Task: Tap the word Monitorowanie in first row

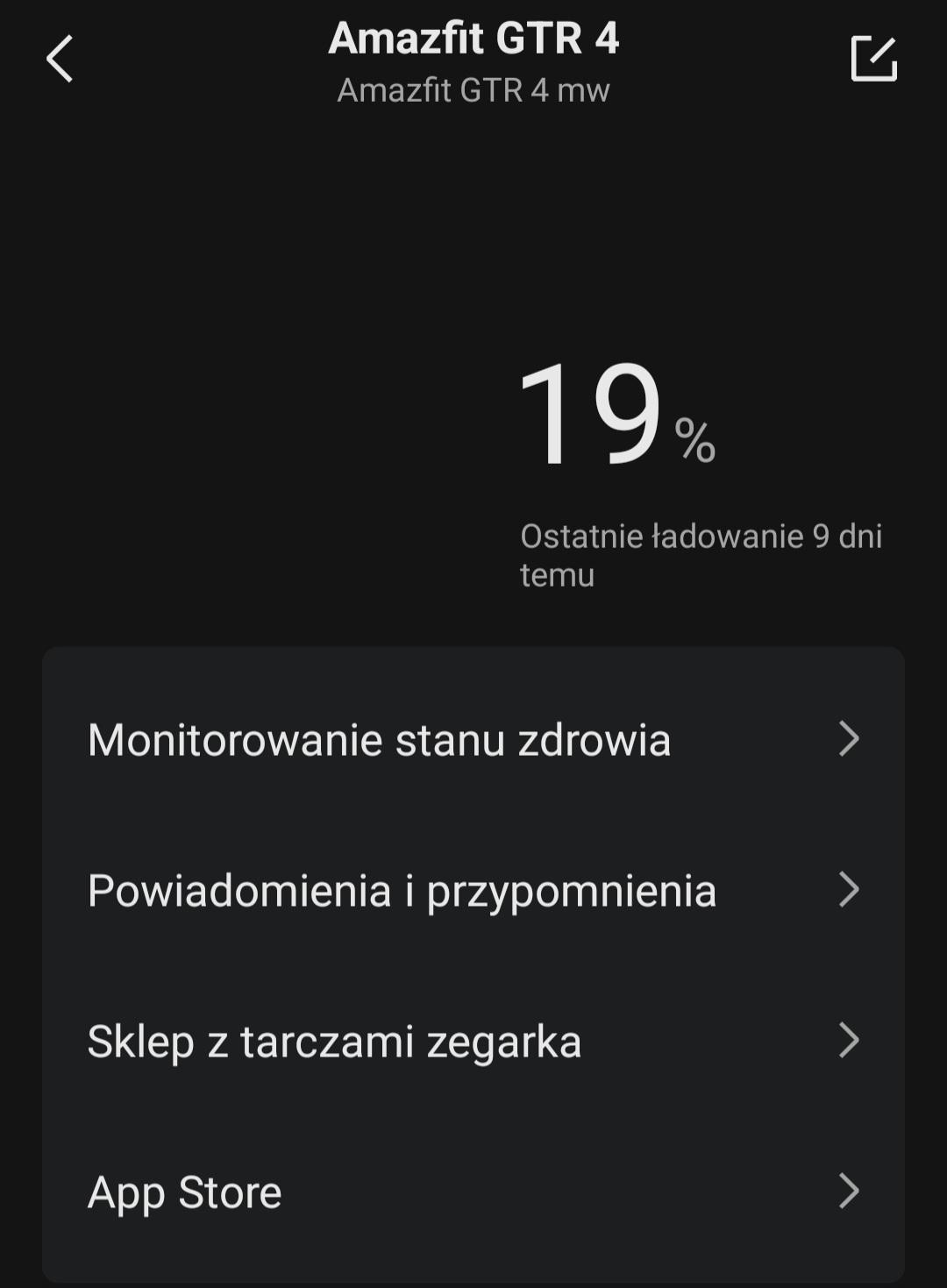Action: click(x=235, y=739)
